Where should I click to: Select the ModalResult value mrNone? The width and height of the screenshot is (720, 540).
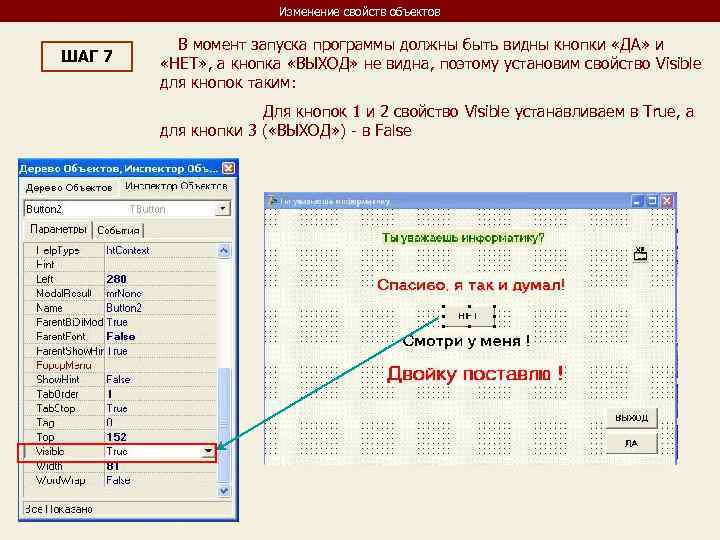coord(124,293)
